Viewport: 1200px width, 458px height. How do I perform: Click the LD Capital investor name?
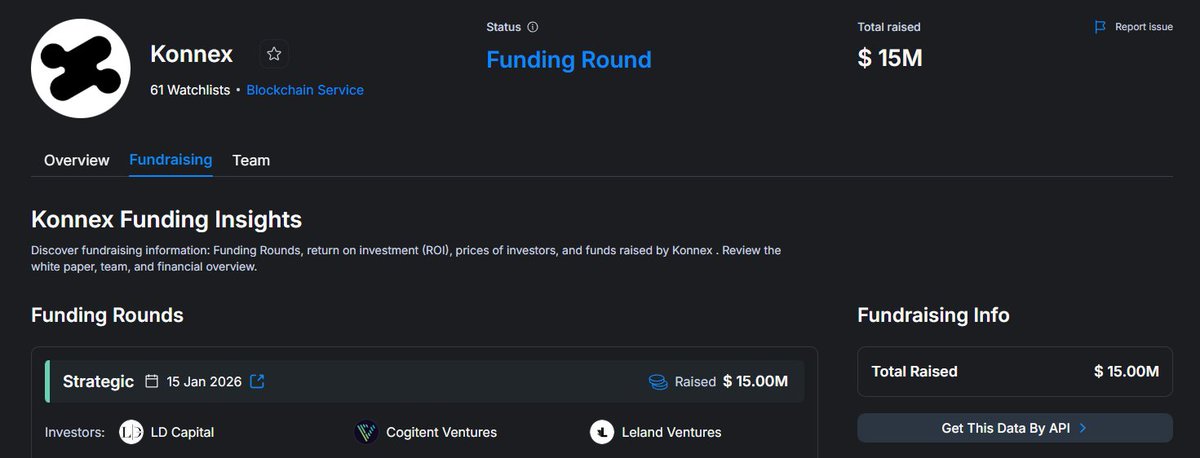(182, 432)
